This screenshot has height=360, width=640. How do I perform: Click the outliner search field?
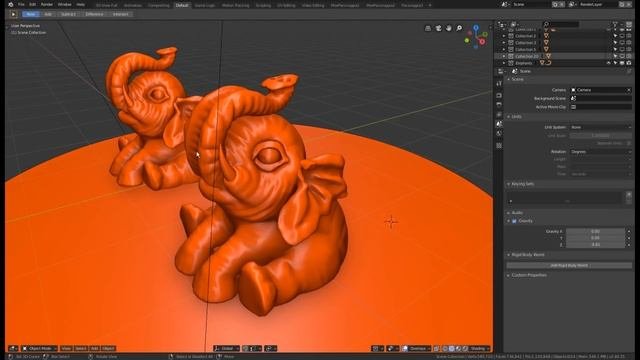pos(561,24)
